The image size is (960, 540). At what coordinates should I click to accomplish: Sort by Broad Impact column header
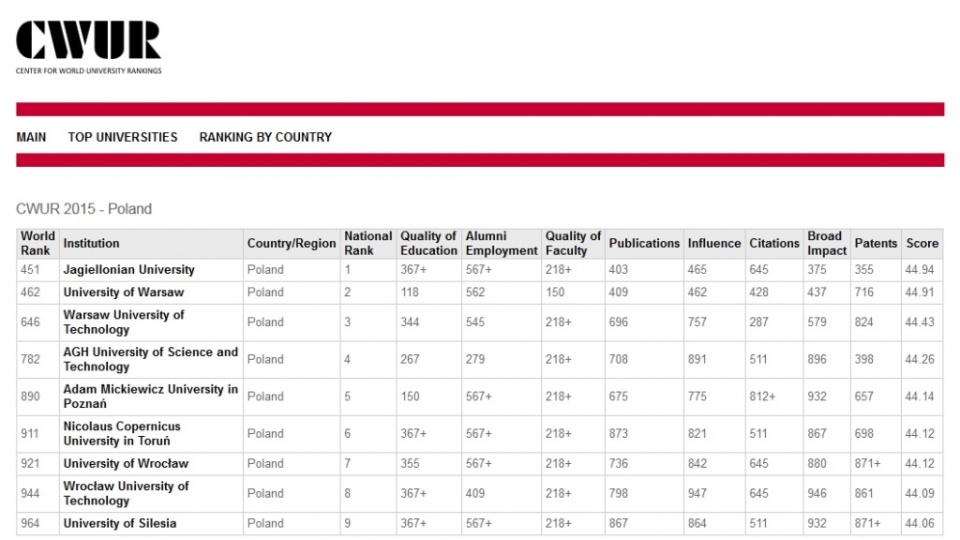click(827, 243)
